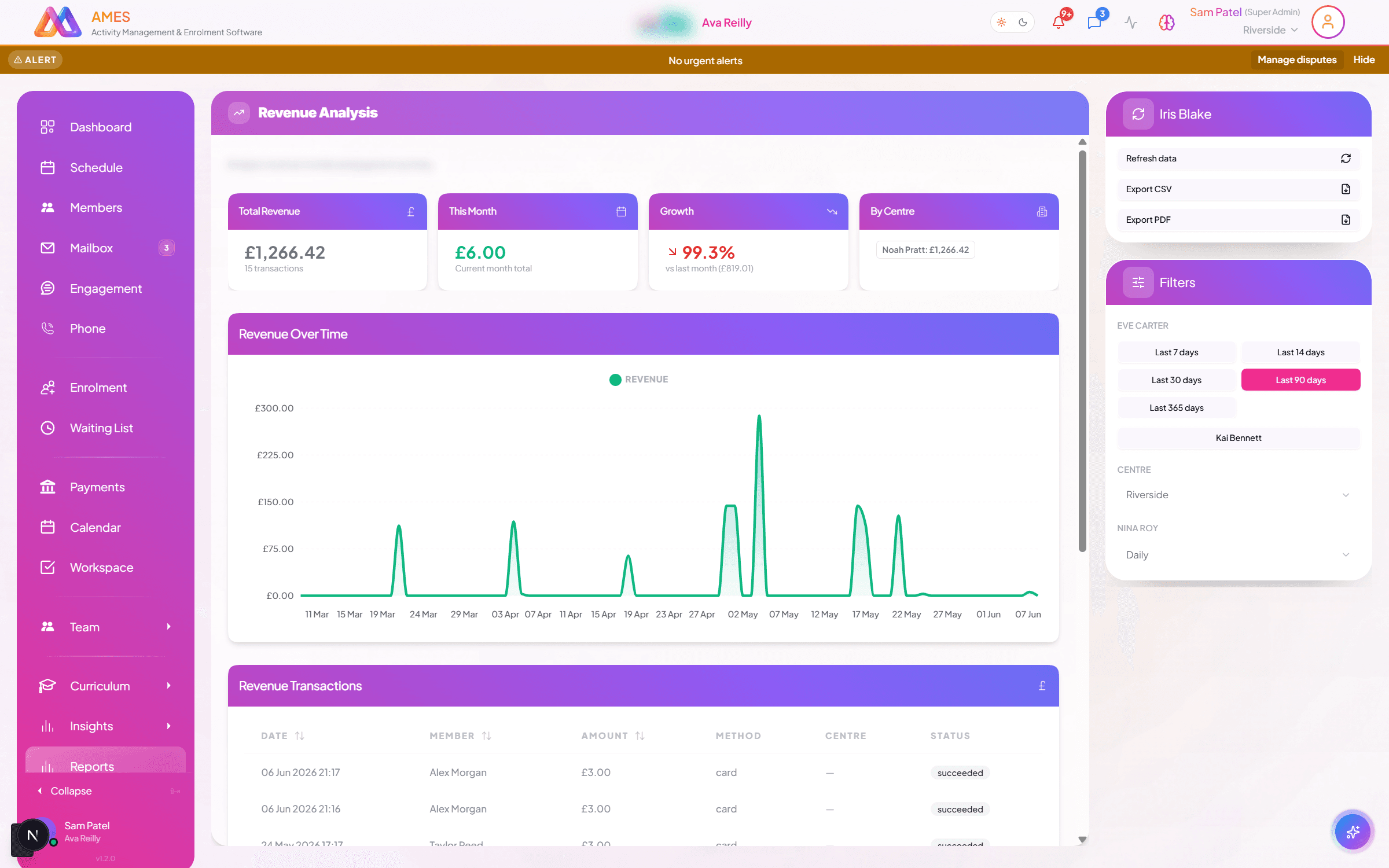Open the Riverside centre switcher in header
This screenshot has height=868, width=1389.
pos(1270,30)
